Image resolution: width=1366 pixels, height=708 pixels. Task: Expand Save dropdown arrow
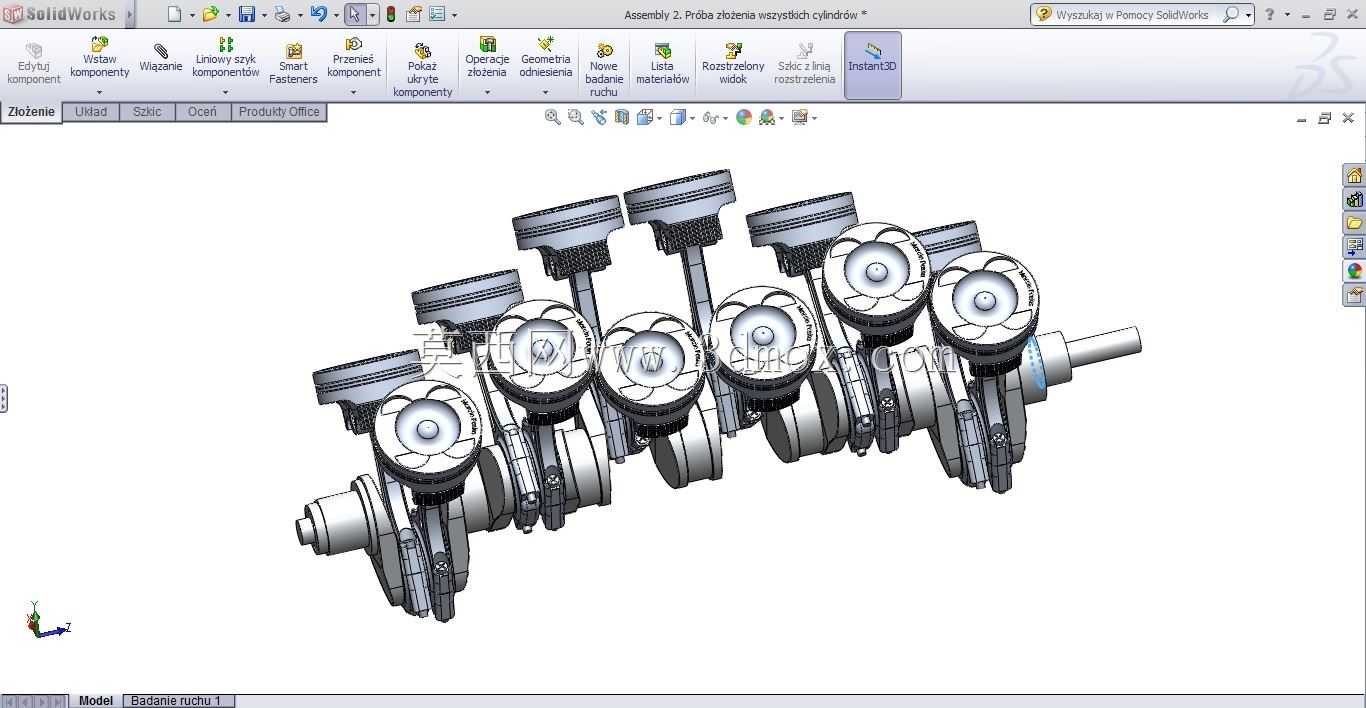click(264, 15)
